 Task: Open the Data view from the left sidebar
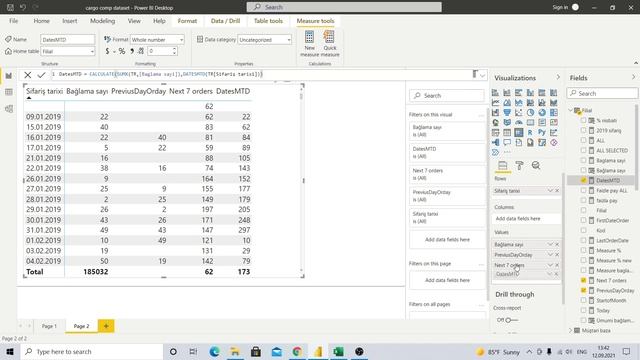pos(9,92)
